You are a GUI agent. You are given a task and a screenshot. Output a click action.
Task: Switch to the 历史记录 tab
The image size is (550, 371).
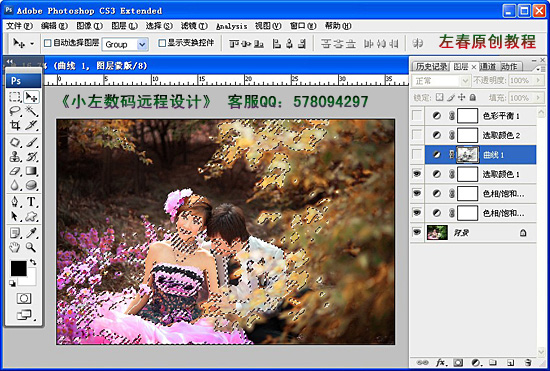tap(431, 66)
